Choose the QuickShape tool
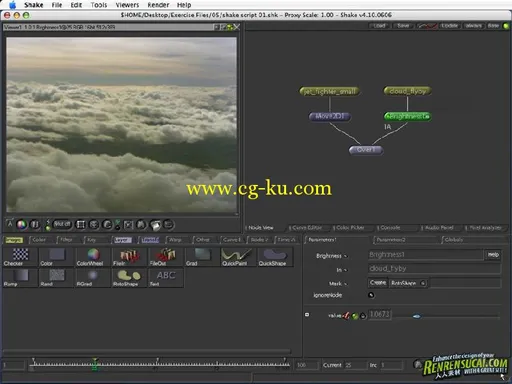The height and width of the screenshot is (384, 512). click(x=274, y=257)
